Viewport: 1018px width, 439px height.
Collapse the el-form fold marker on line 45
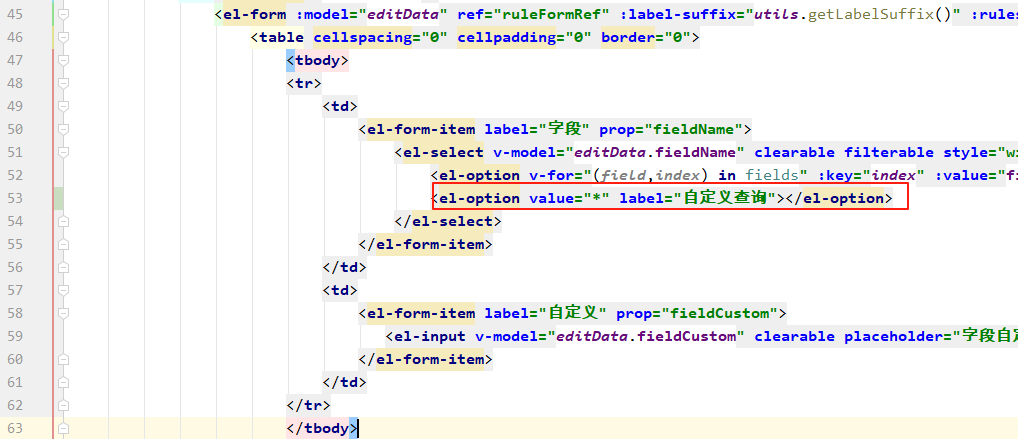[64, 15]
